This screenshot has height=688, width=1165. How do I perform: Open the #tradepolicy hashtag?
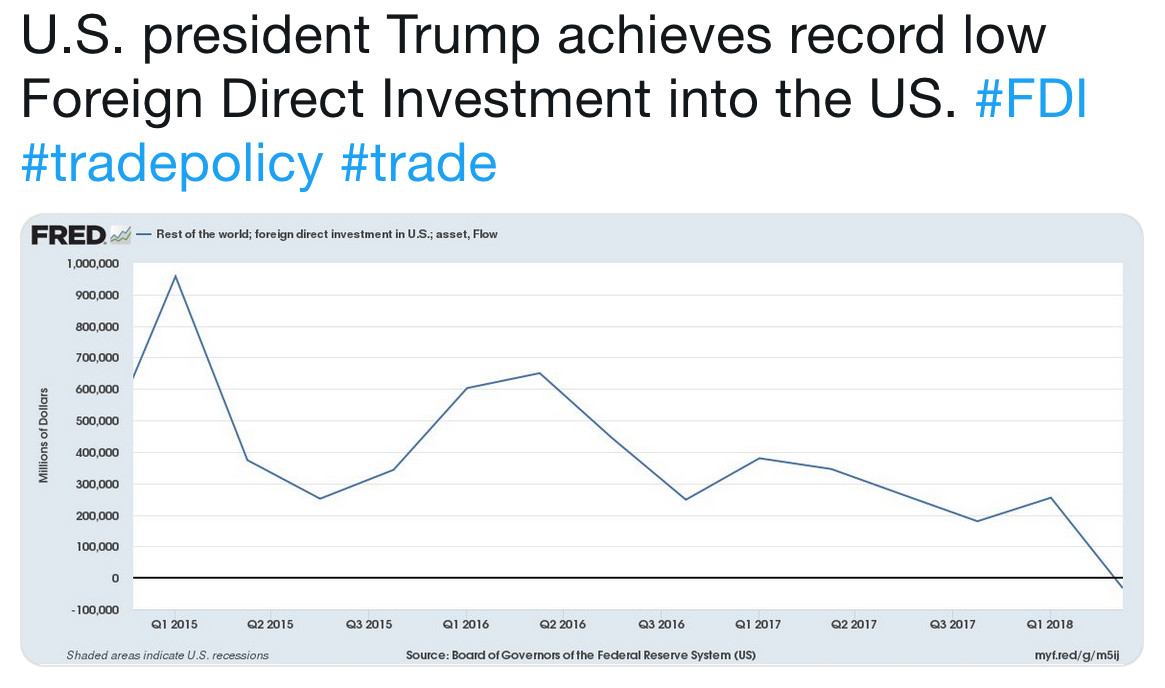pos(172,163)
